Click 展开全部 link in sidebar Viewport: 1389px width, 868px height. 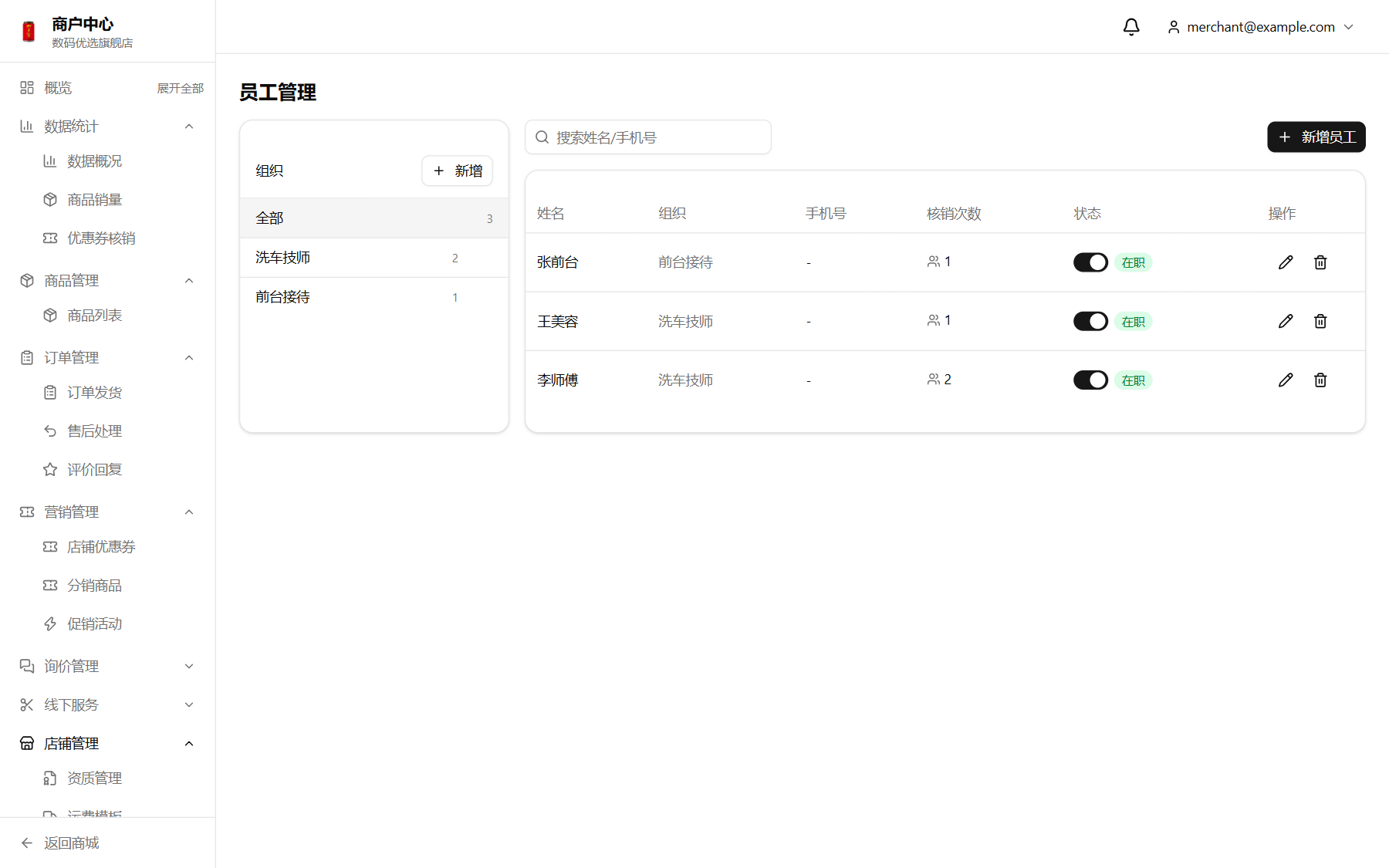181,89
